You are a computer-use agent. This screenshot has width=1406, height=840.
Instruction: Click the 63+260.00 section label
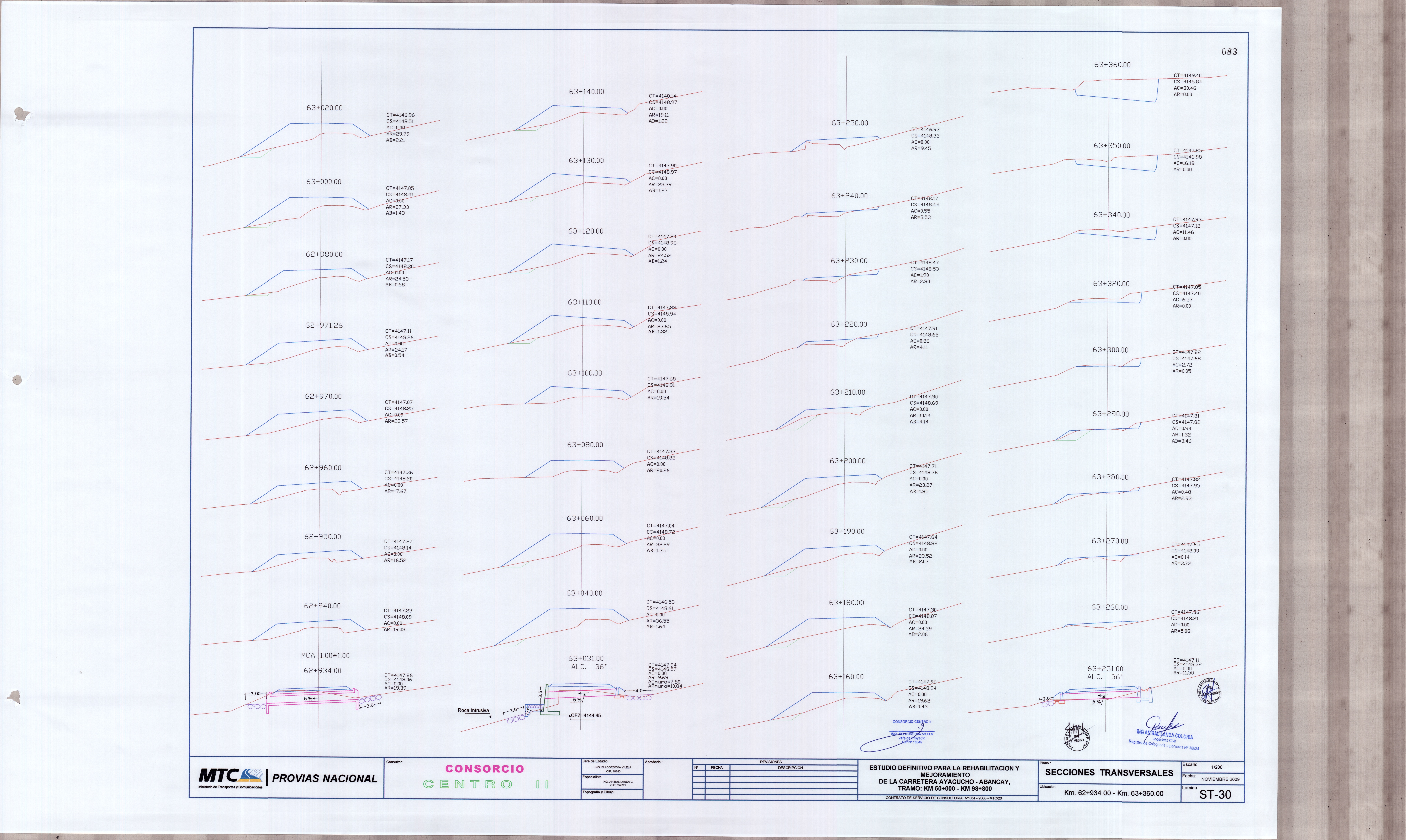(x=1109, y=607)
